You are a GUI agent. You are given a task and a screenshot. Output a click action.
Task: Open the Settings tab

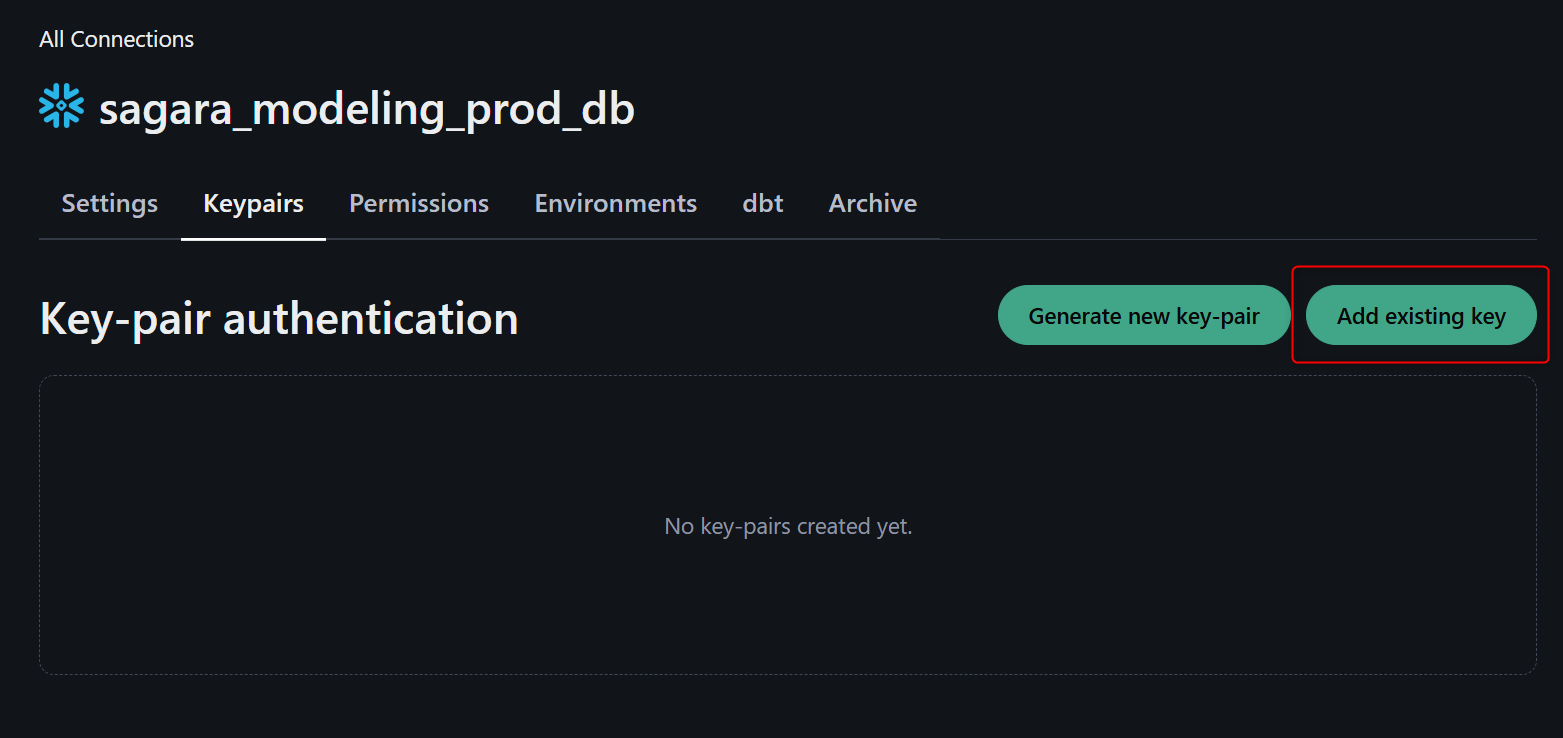(110, 203)
